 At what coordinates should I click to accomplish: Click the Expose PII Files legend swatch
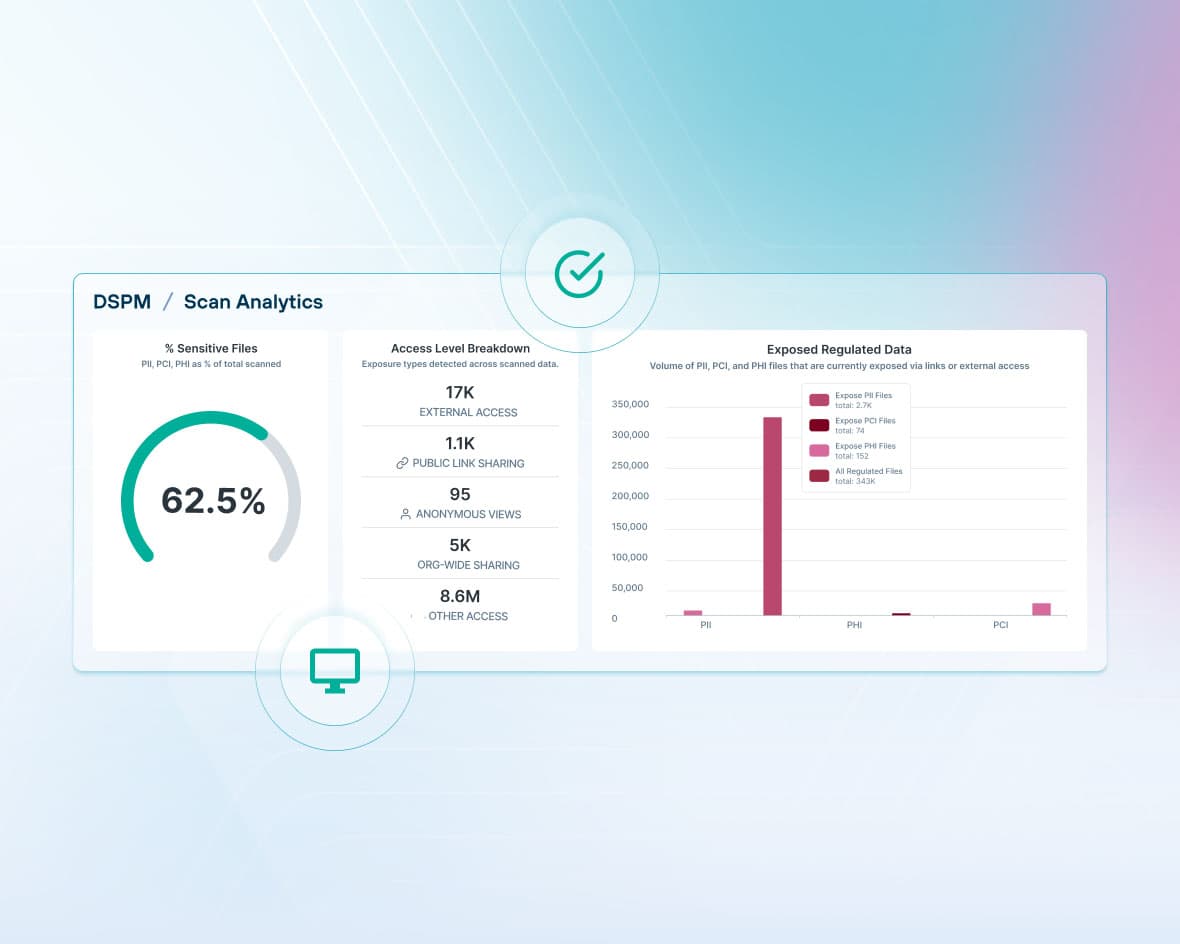819,400
